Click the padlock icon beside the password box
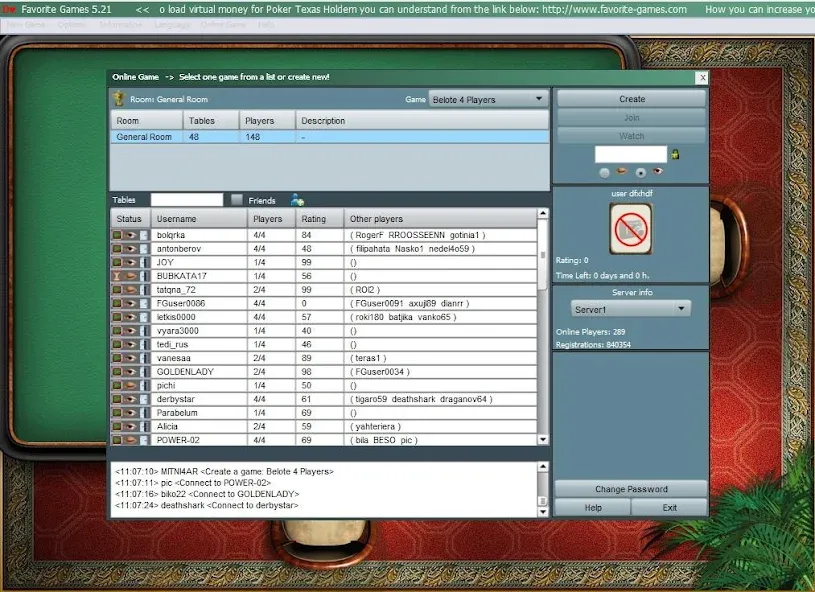 click(x=674, y=153)
